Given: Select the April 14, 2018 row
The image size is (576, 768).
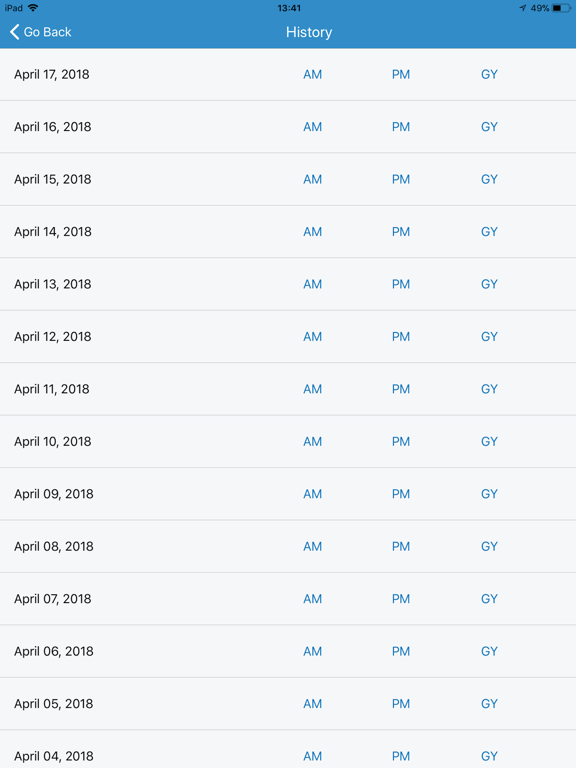Looking at the screenshot, I should point(288,232).
